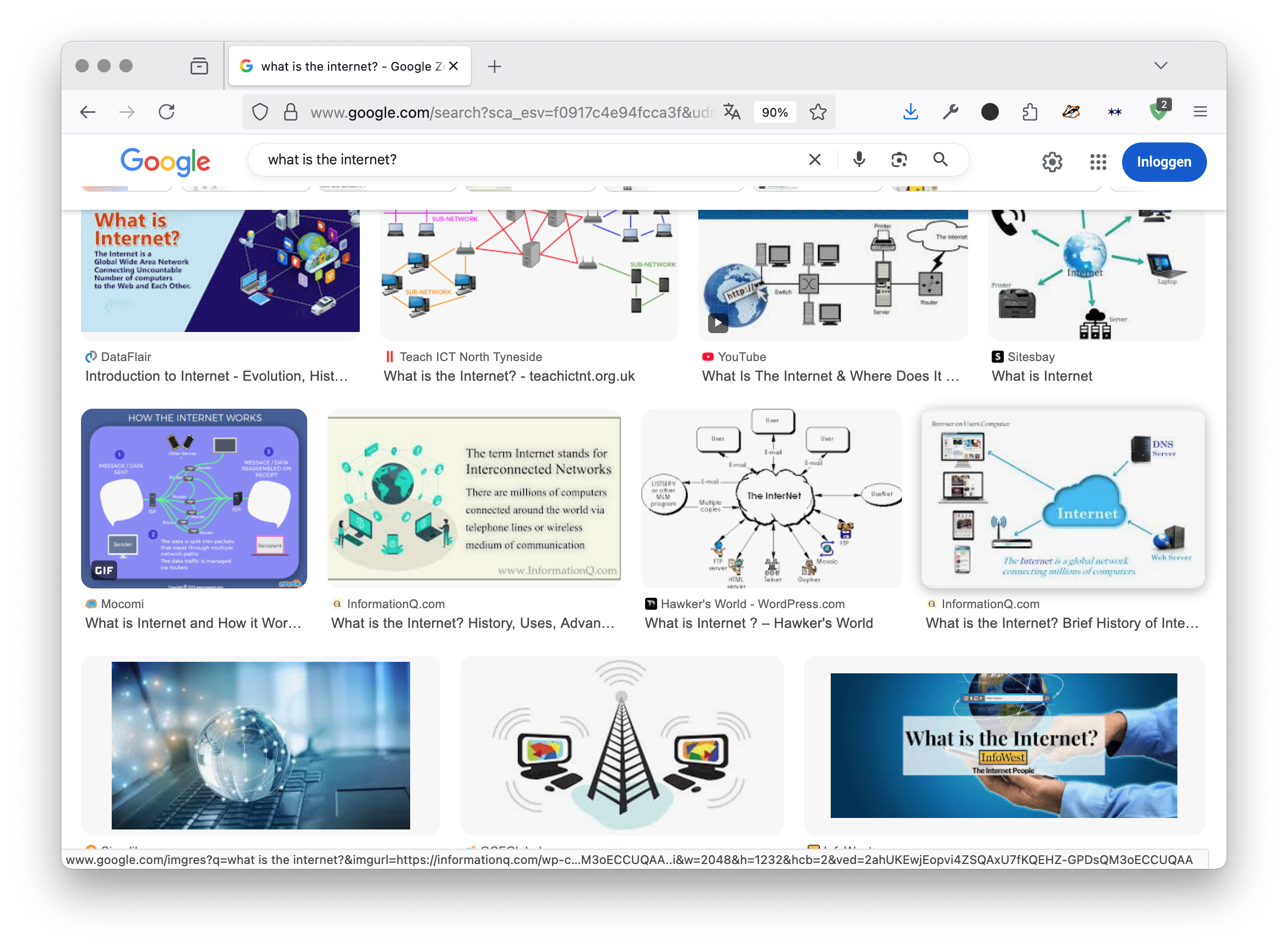The image size is (1288, 950).
Task: Open the Google apps grid icon
Action: click(1097, 162)
